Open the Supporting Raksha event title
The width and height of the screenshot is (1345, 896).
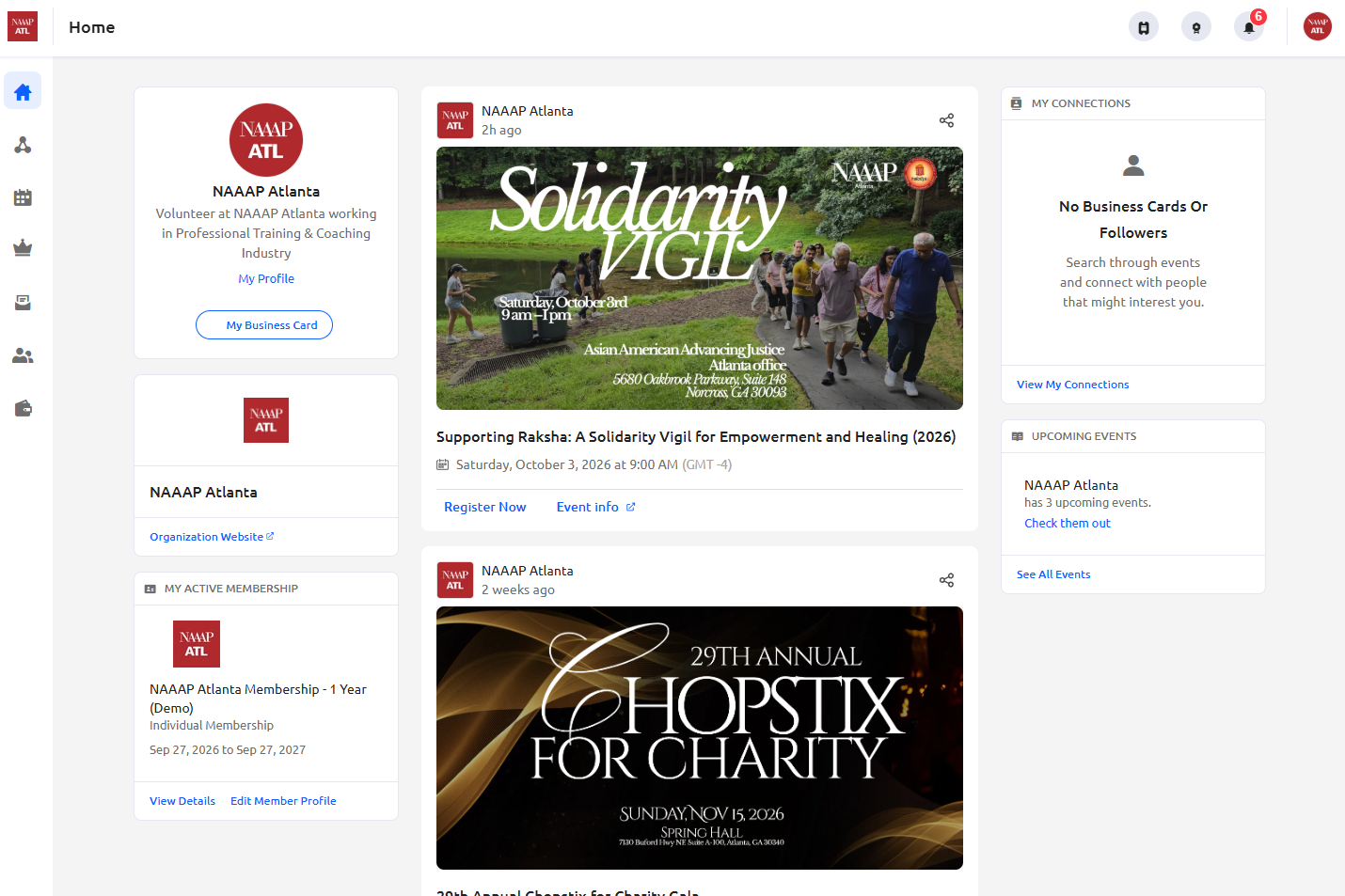point(696,437)
